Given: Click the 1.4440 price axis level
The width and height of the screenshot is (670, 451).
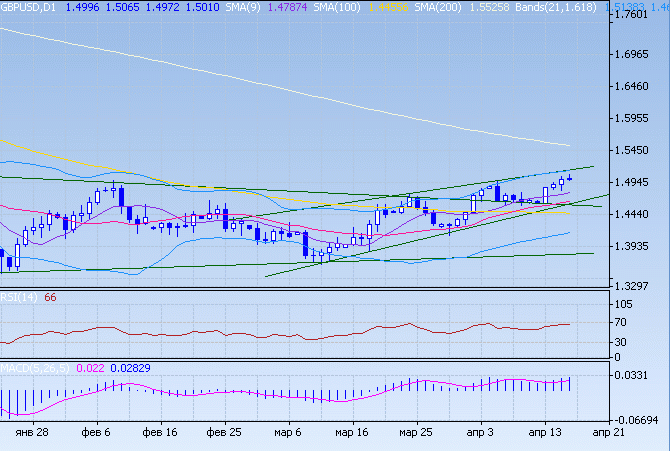Looking at the screenshot, I should [x=637, y=215].
